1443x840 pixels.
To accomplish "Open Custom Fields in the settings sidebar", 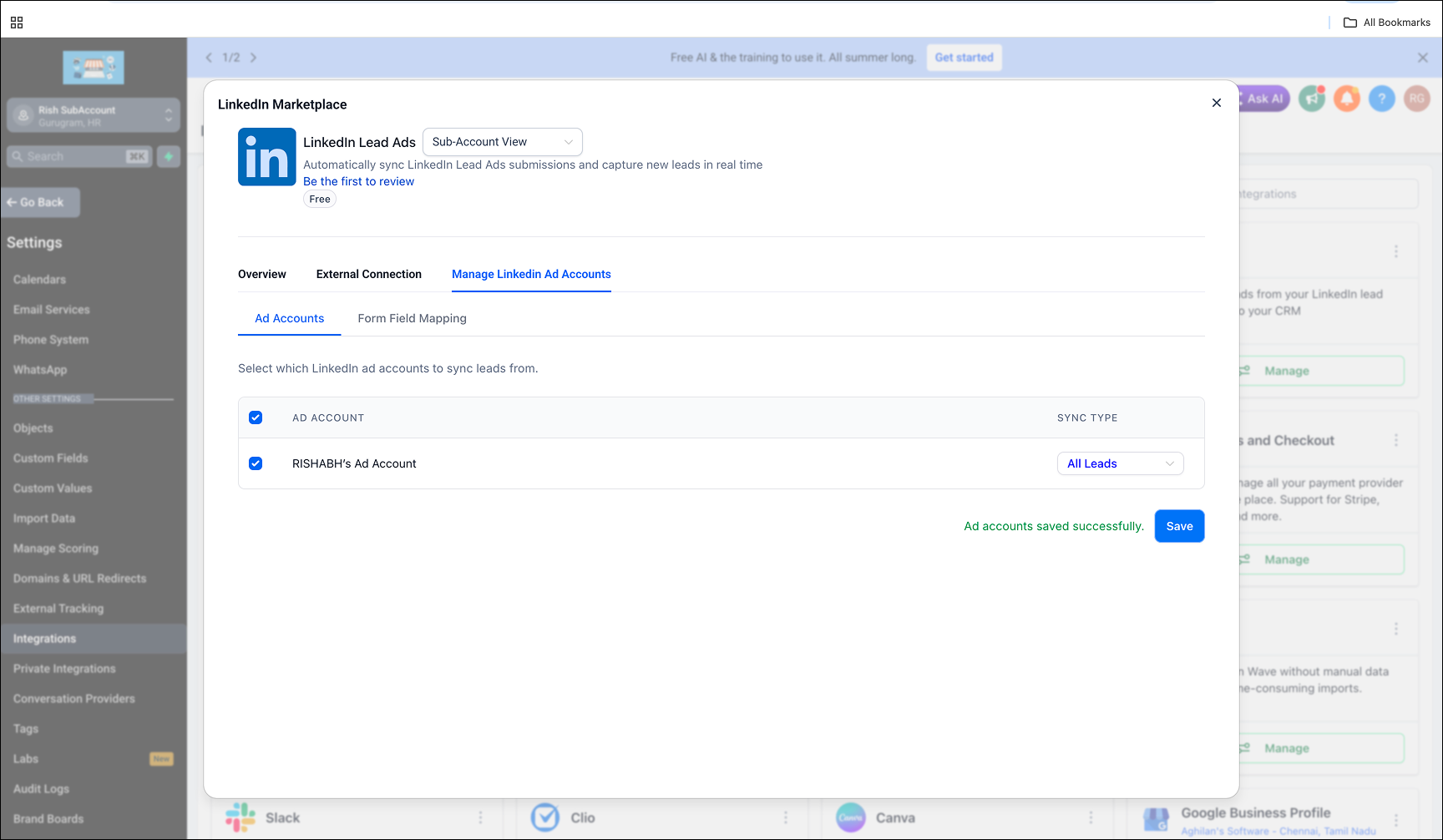I will [51, 458].
